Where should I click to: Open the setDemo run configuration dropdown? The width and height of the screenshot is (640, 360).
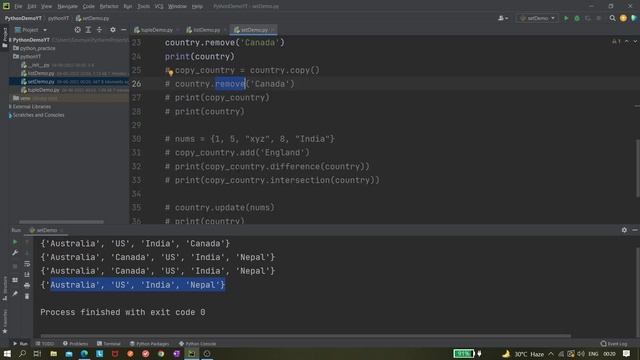(x=537, y=18)
